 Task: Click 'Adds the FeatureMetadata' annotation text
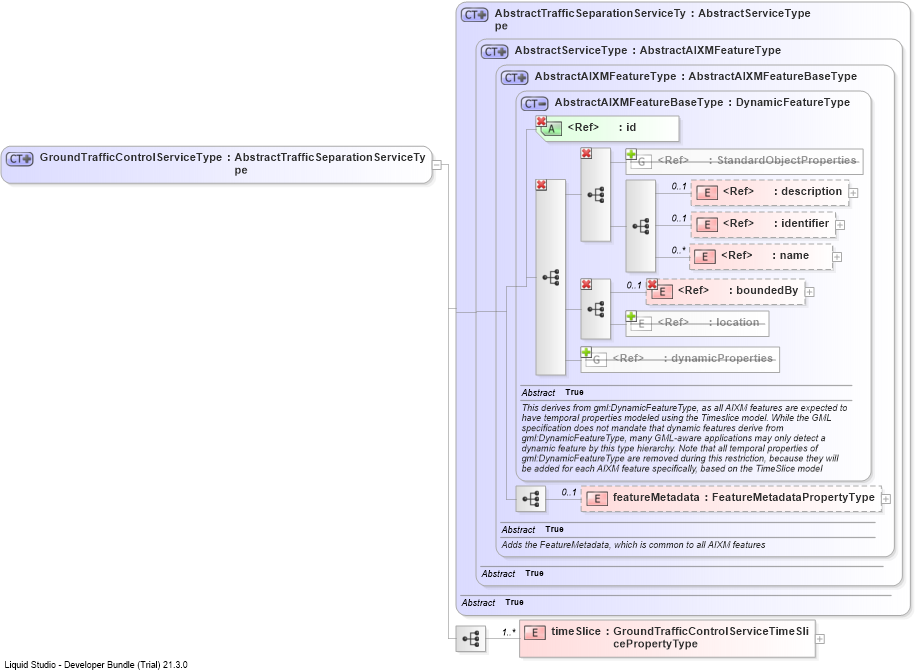(633, 545)
